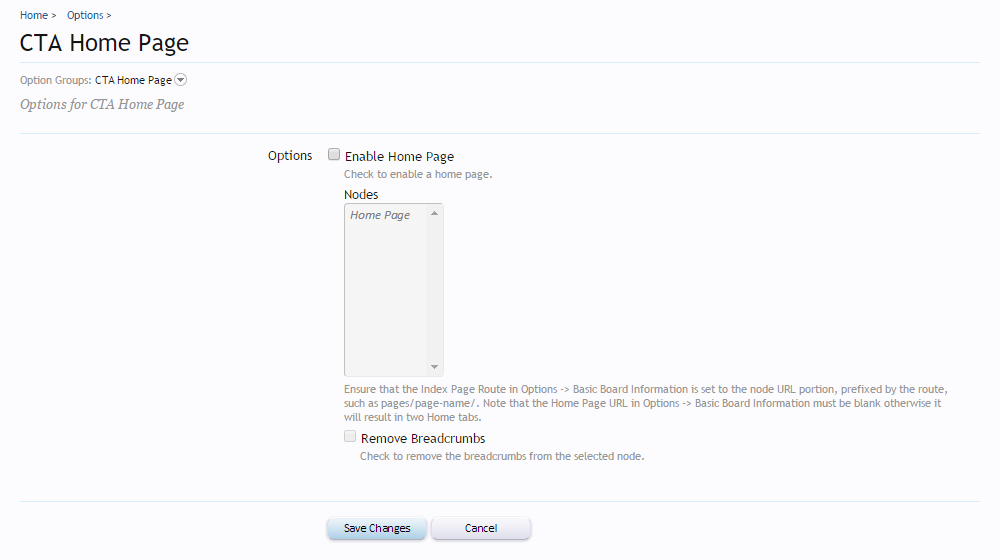
Task: Open the Home breadcrumb link
Action: click(34, 15)
